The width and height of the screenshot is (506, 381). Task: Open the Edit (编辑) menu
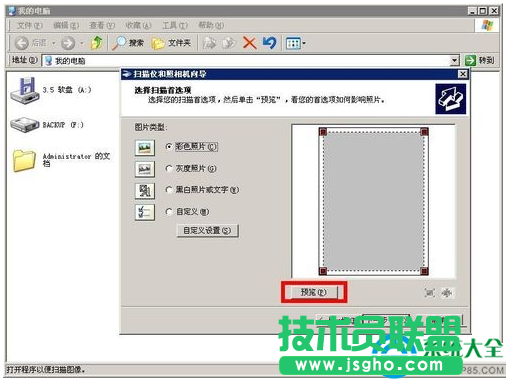pos(66,25)
